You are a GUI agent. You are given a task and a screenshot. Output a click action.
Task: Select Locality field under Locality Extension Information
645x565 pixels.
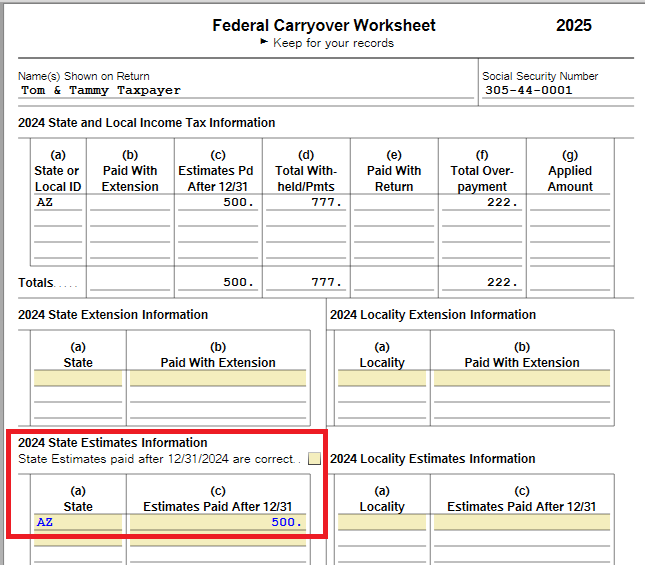[382, 379]
